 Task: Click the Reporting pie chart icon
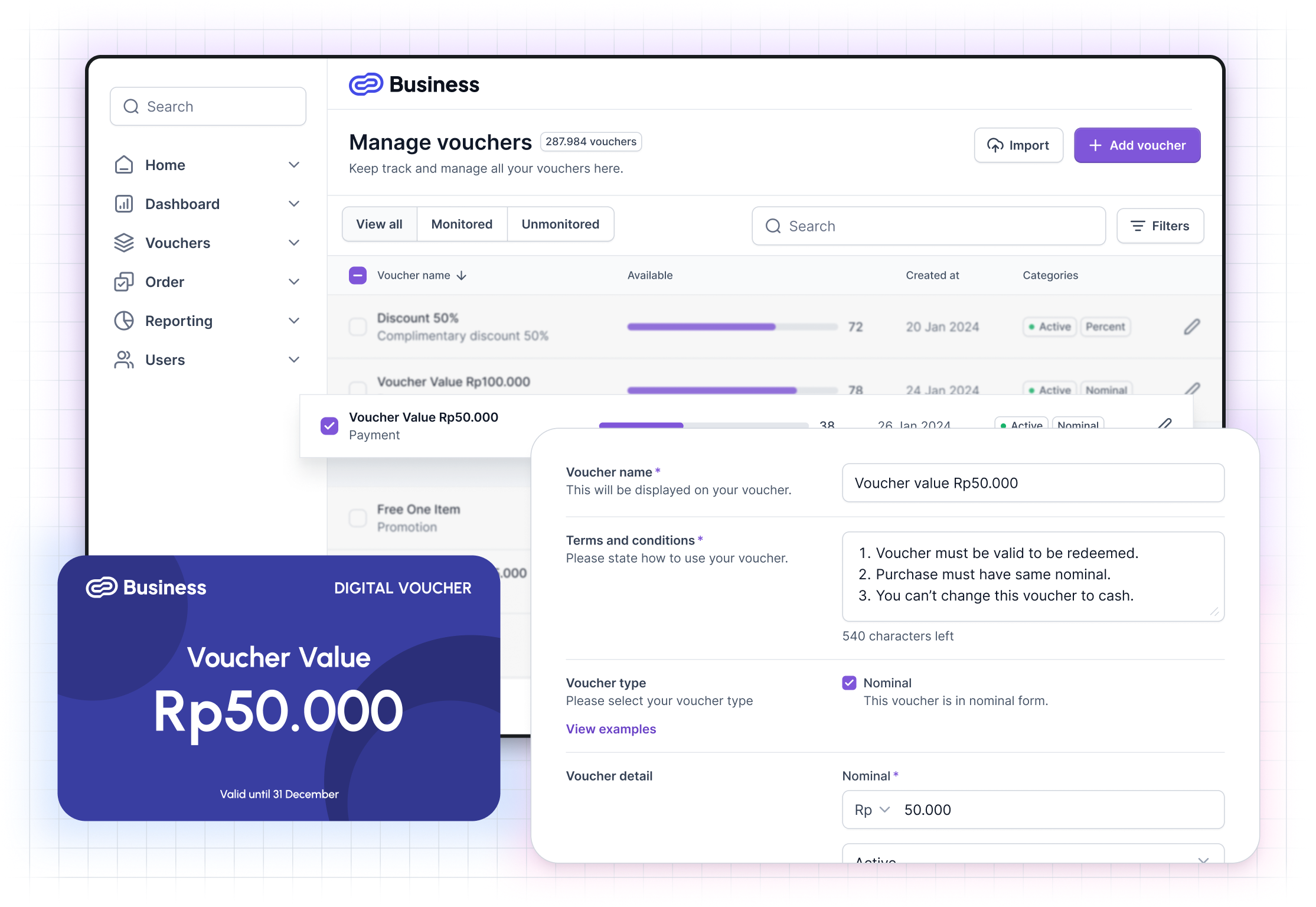click(123, 321)
